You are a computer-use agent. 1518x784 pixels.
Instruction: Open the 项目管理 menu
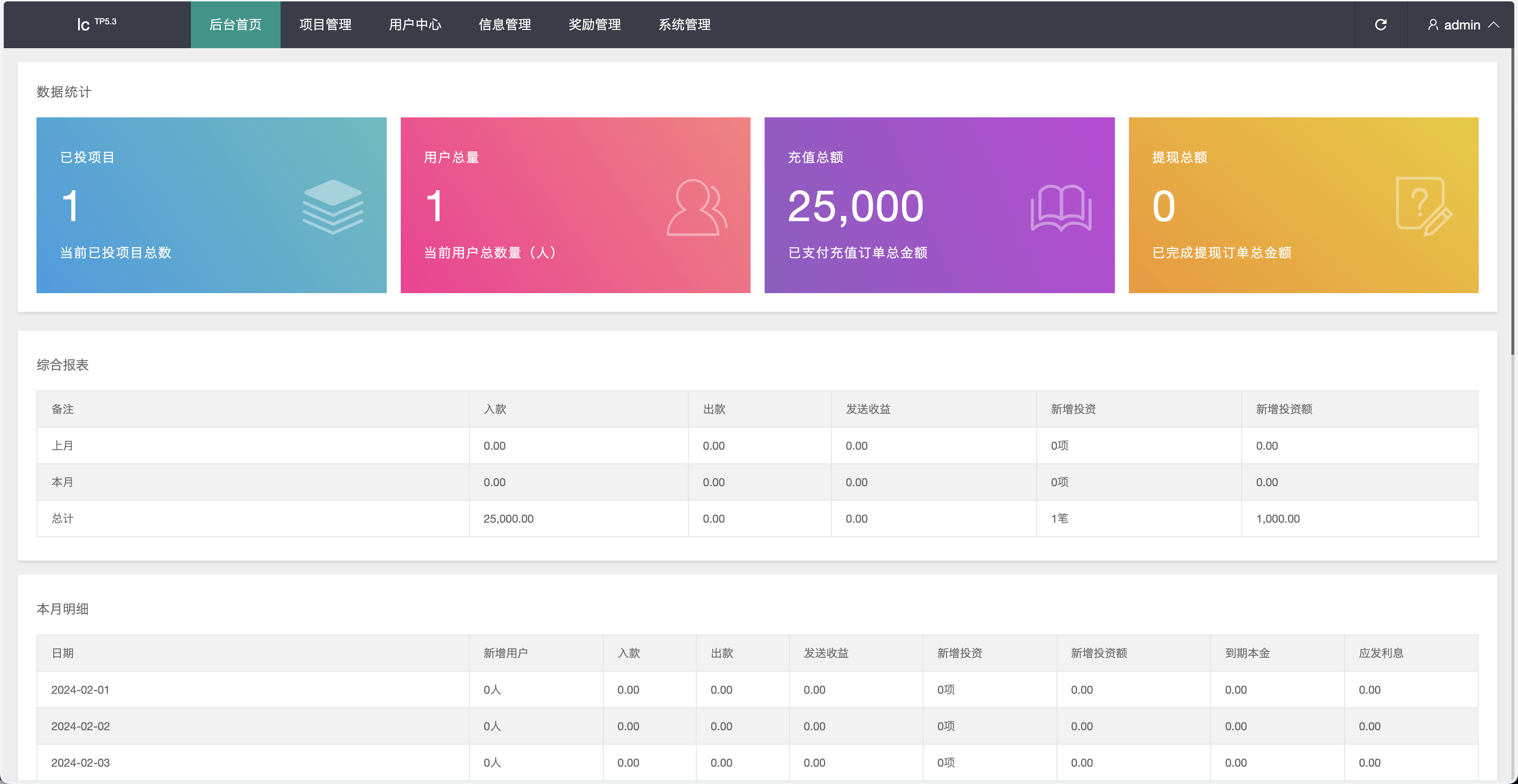click(x=325, y=25)
